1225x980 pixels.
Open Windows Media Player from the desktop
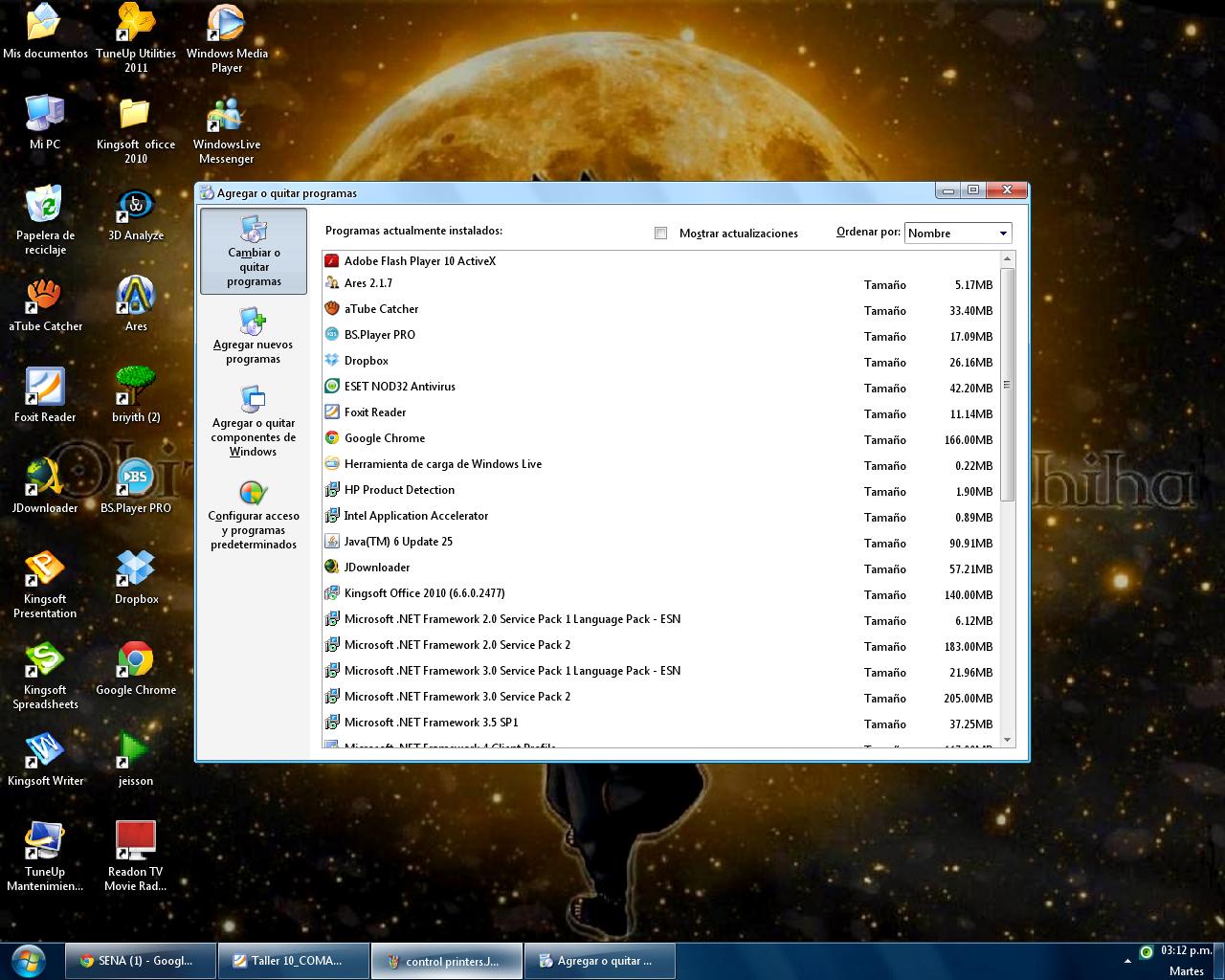(x=226, y=24)
